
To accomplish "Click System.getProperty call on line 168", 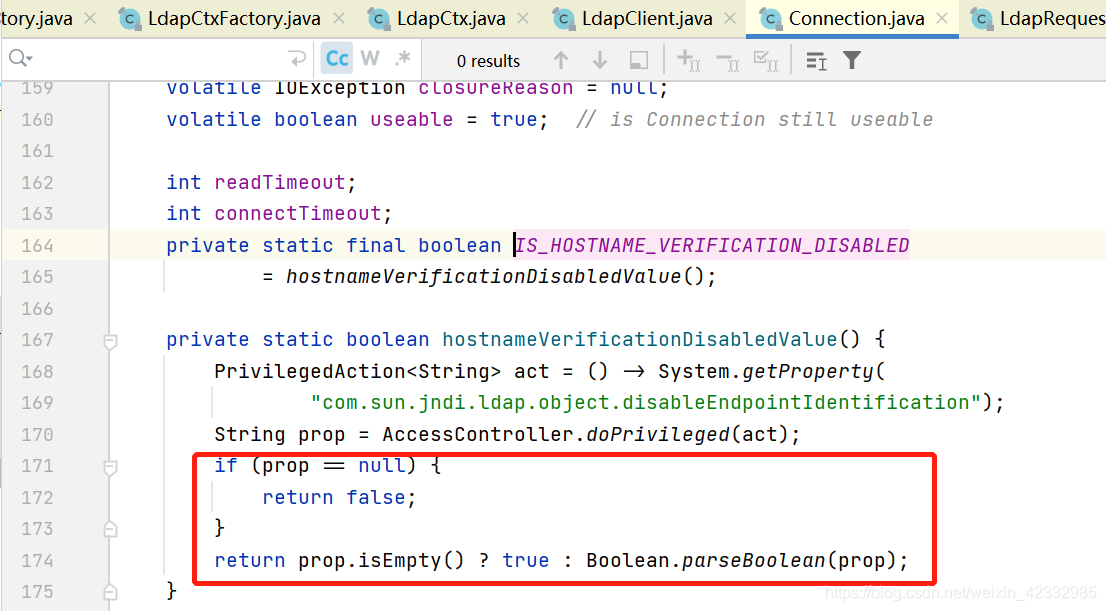I will 771,371.
